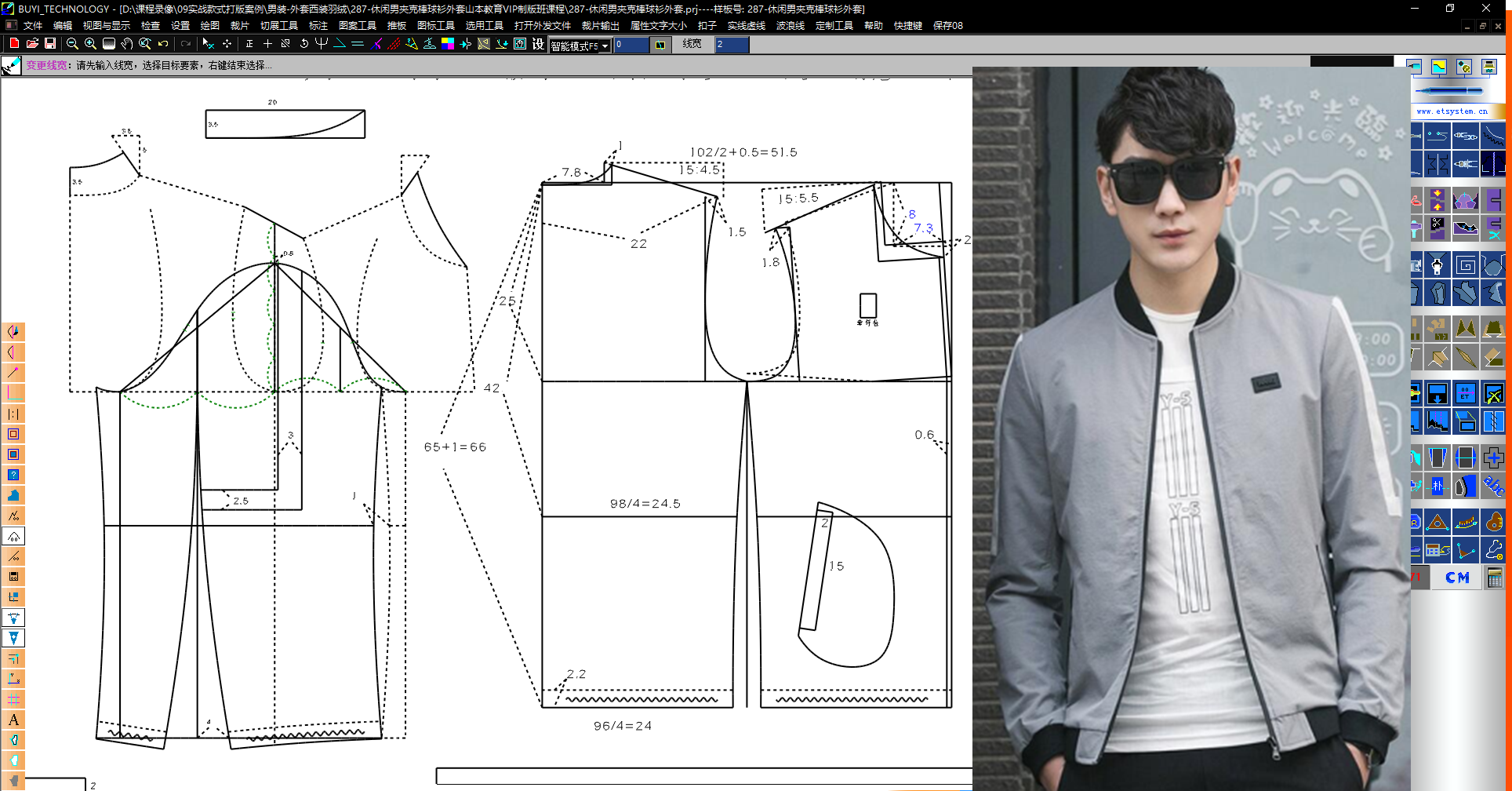Click the four-color palette icon in toolbar
1512x791 pixels.
pyautogui.click(x=448, y=44)
